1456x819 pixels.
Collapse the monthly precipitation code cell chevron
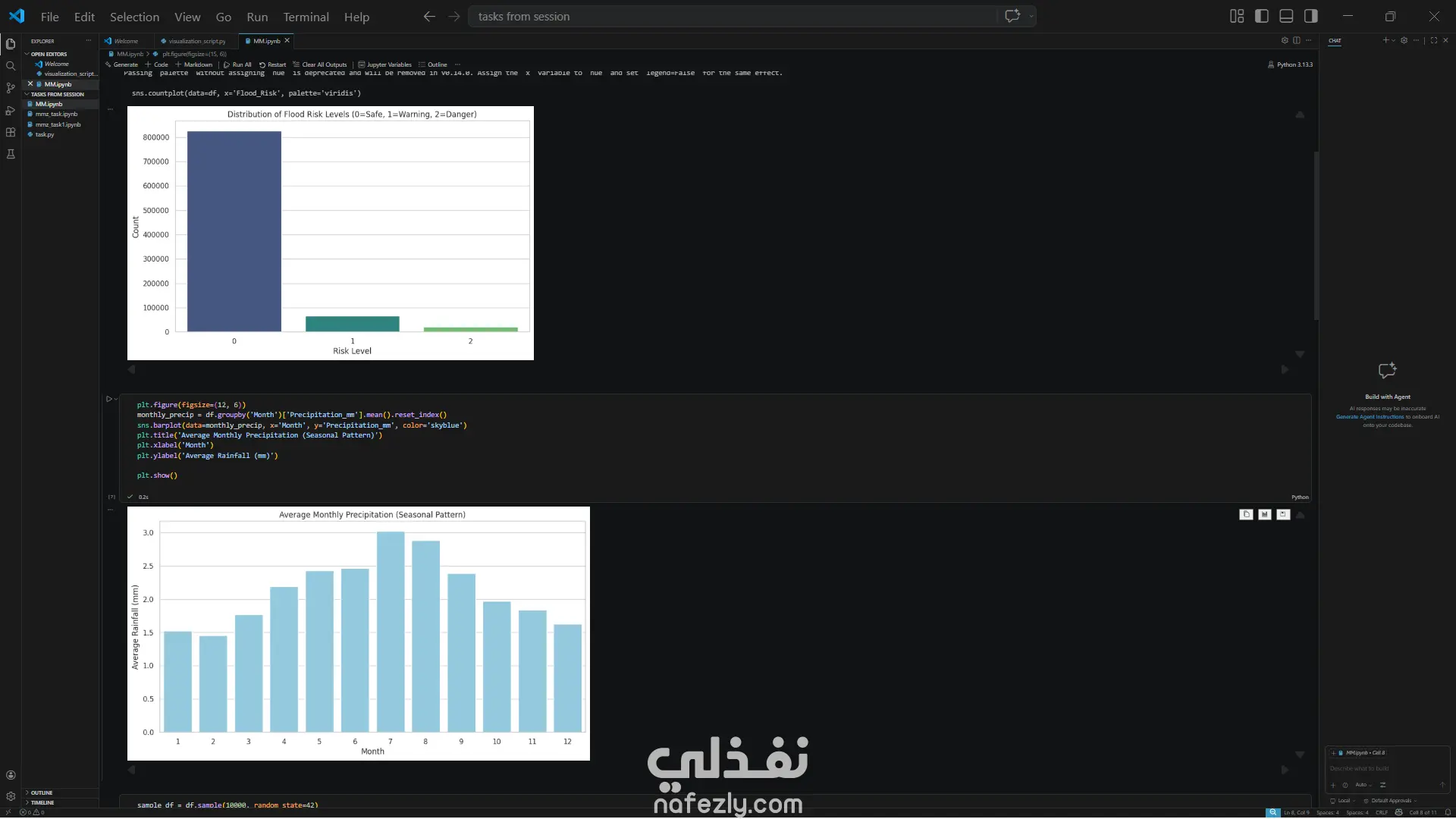click(x=116, y=399)
